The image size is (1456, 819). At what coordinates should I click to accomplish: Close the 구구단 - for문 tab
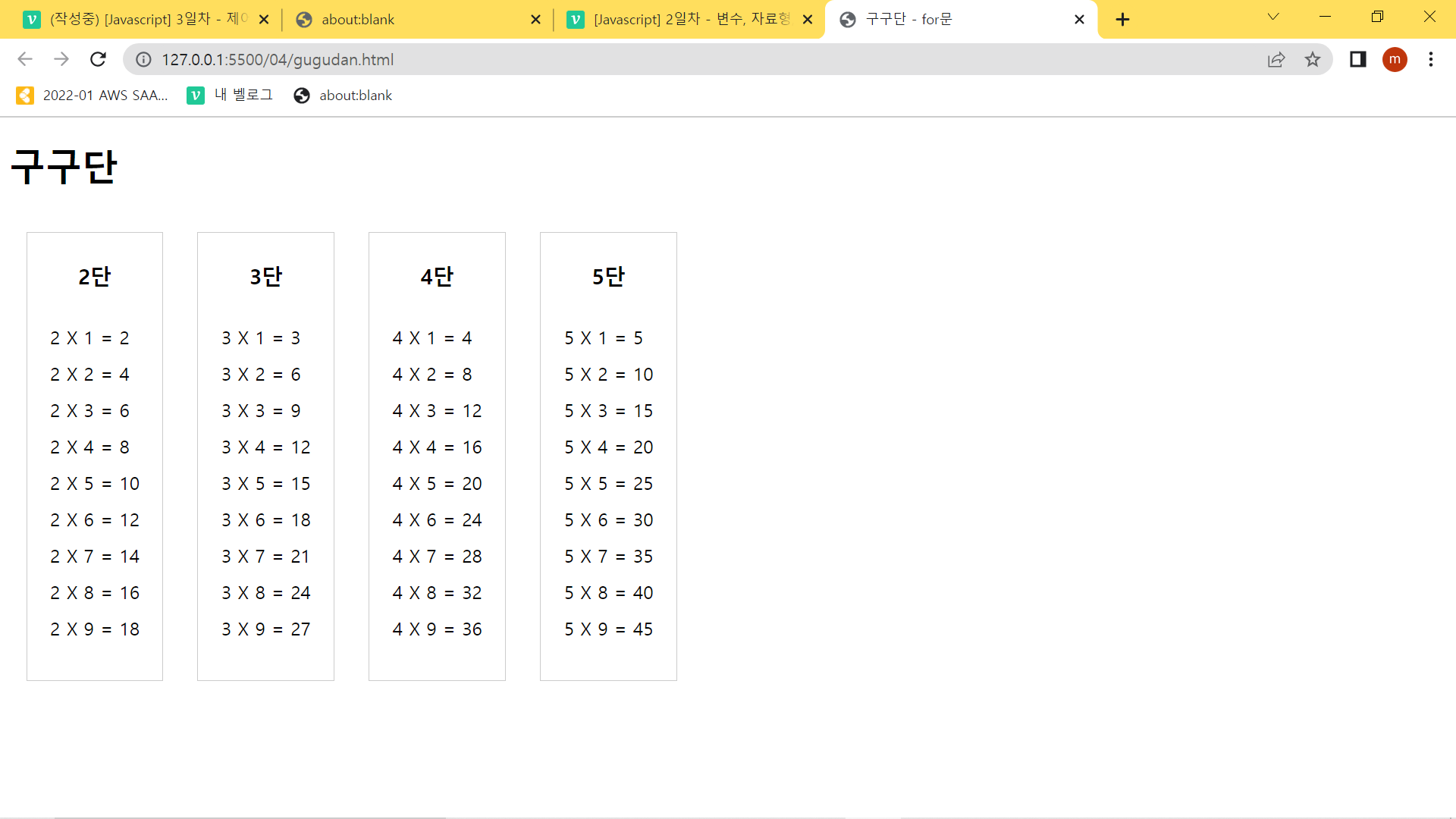pyautogui.click(x=1079, y=20)
